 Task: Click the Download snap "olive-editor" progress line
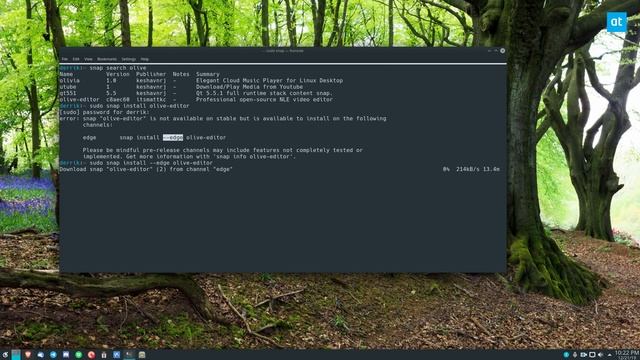146,169
